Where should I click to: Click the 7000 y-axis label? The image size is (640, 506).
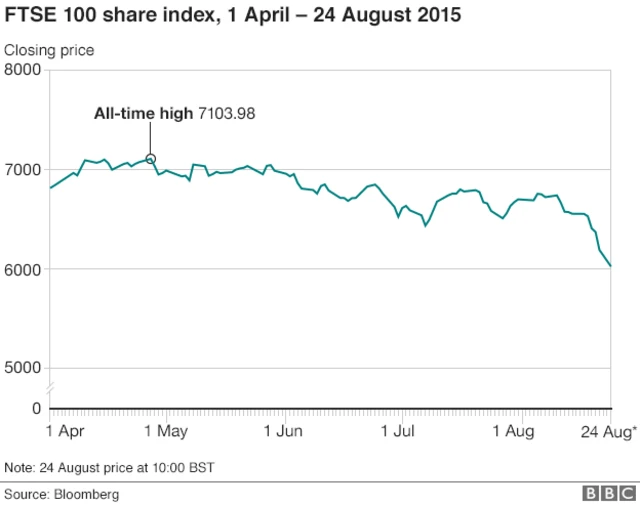click(x=22, y=169)
